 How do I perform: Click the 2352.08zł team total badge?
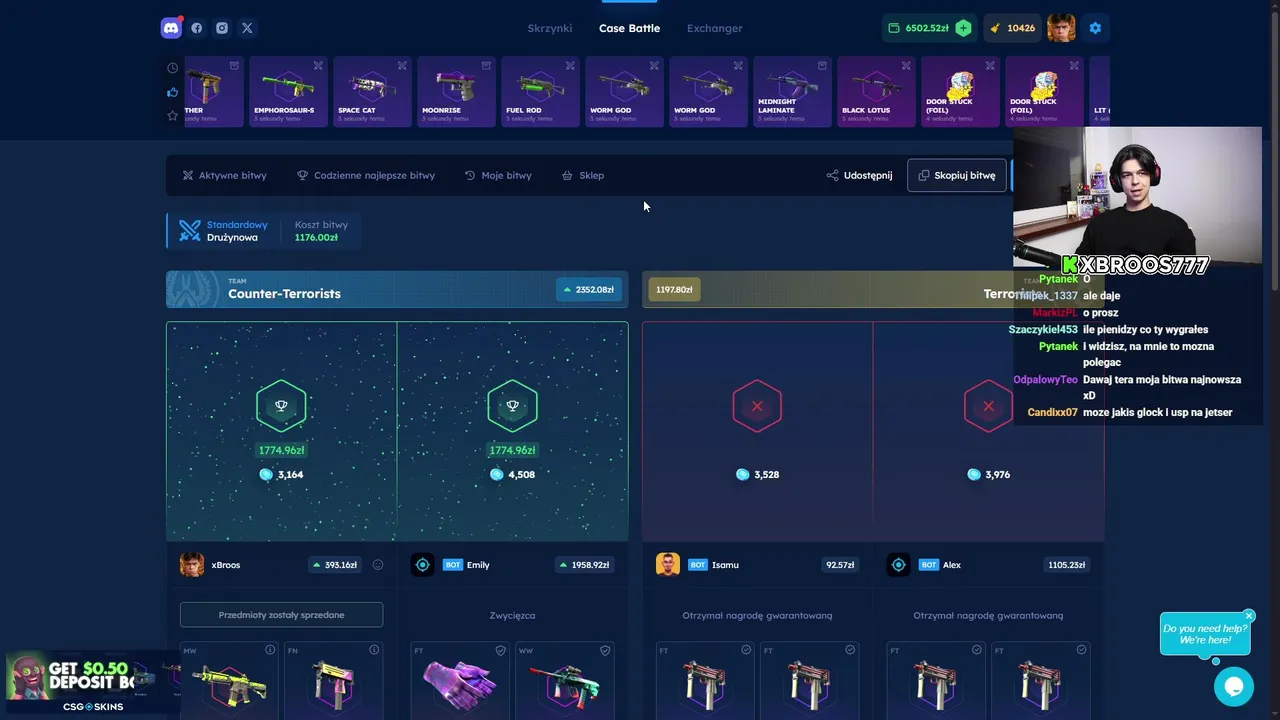point(588,289)
